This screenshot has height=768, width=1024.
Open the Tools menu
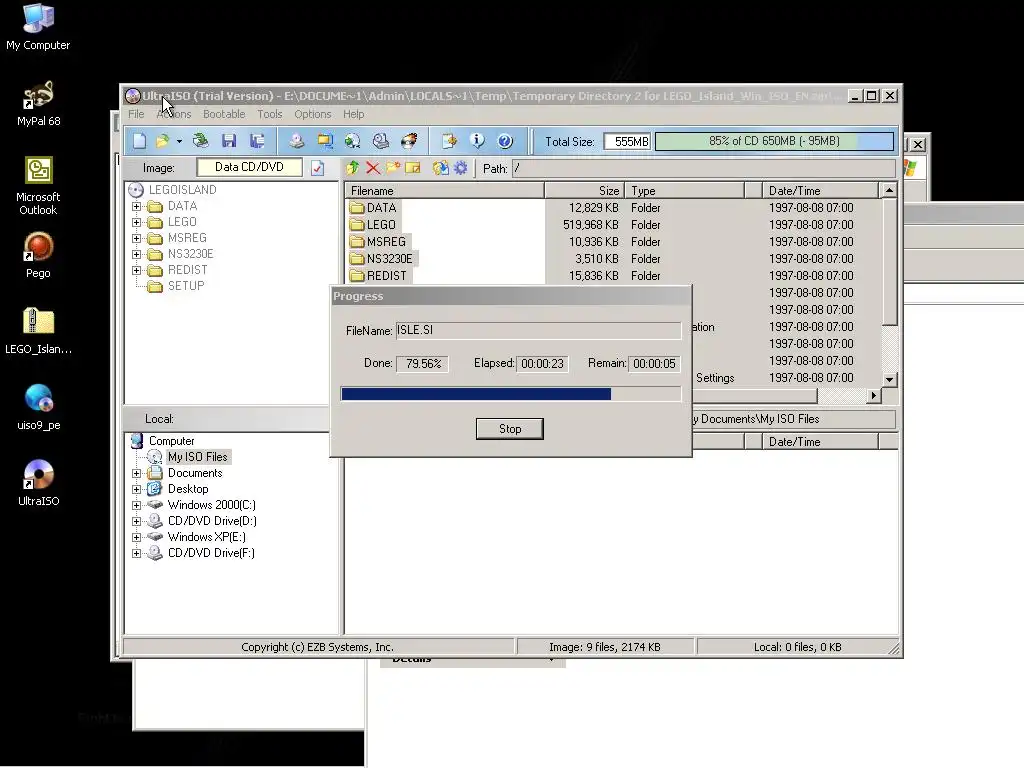pyautogui.click(x=270, y=114)
